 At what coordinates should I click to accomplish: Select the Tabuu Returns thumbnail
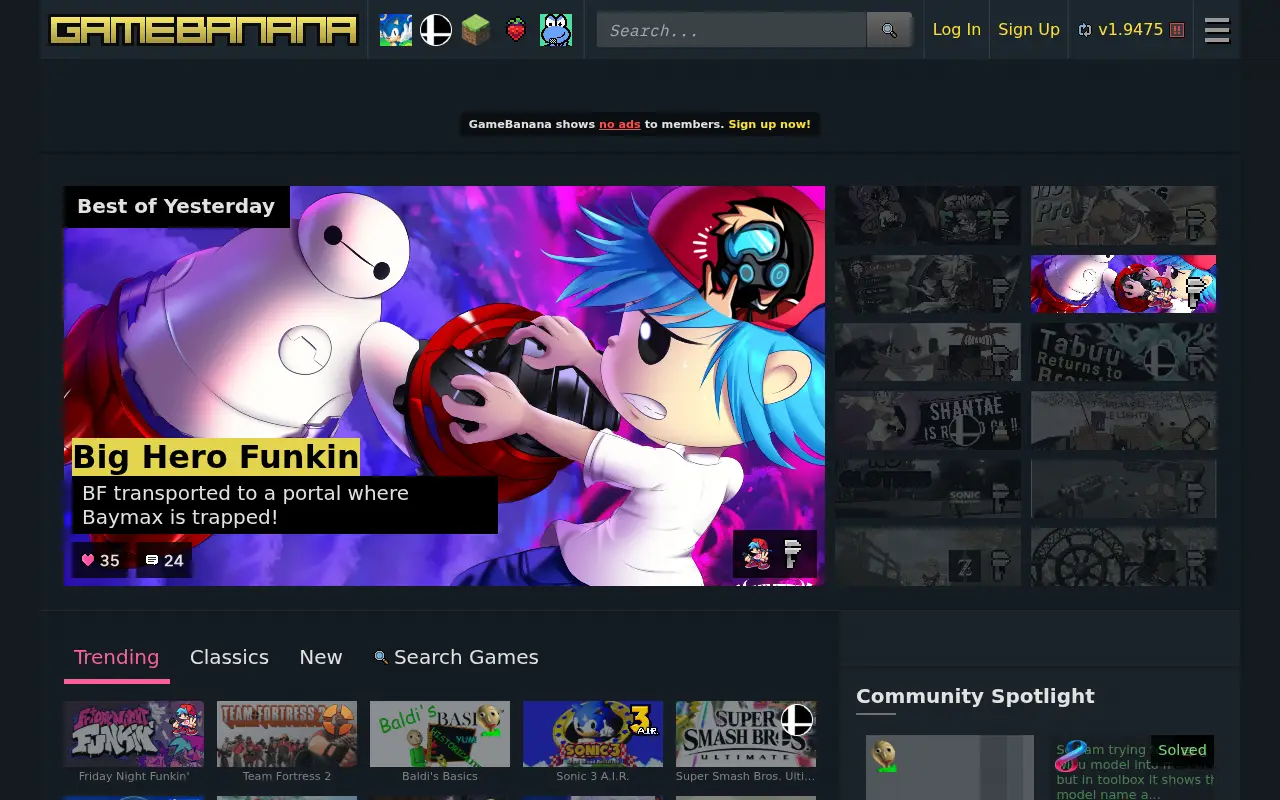(1124, 352)
